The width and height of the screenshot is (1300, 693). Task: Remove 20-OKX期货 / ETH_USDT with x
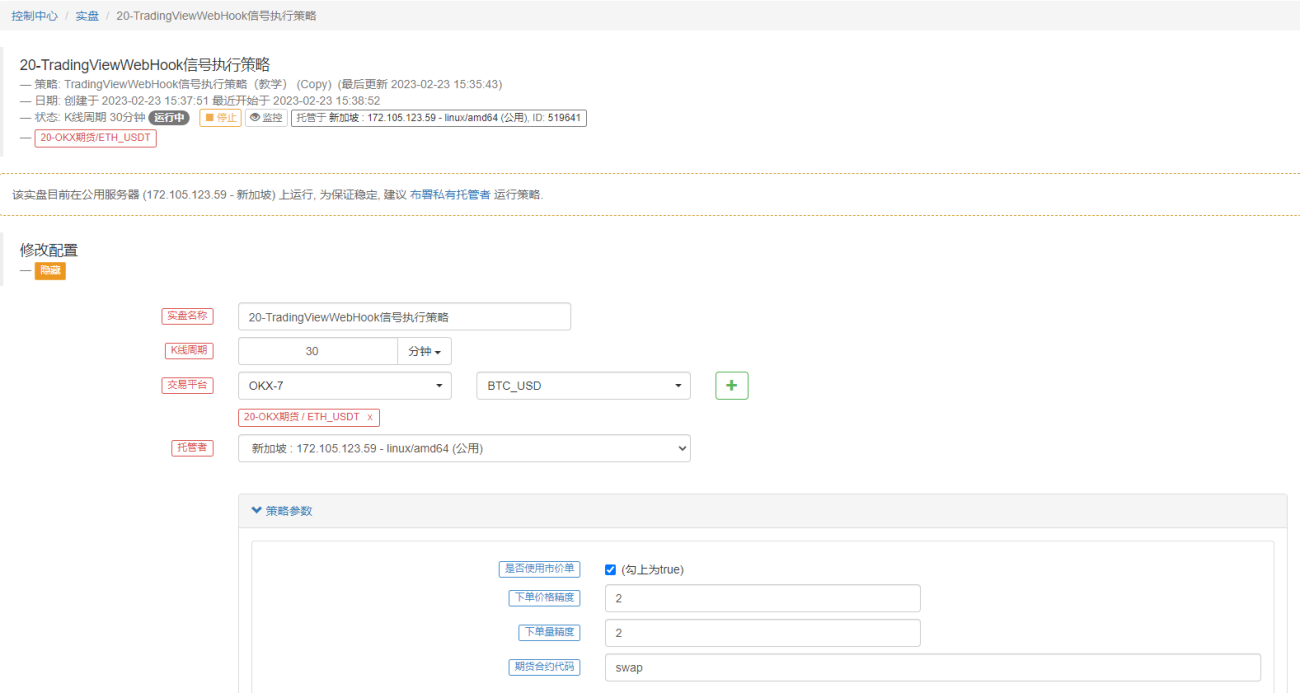tap(370, 418)
